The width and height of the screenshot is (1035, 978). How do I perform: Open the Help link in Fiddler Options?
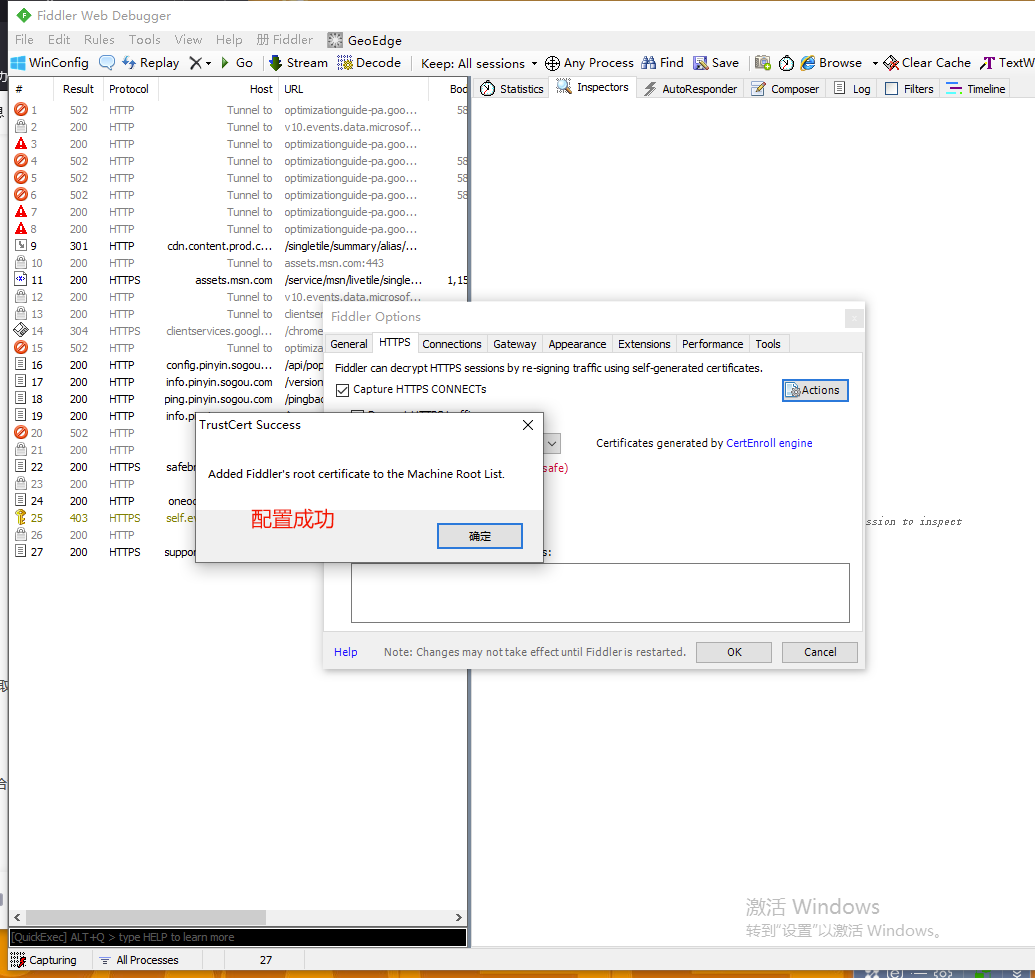(345, 652)
